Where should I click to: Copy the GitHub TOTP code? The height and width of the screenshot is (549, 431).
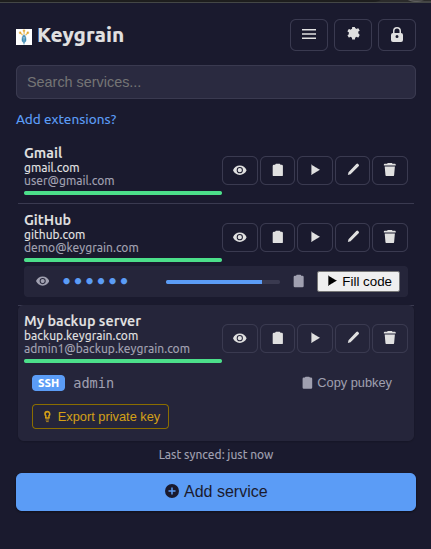[299, 281]
